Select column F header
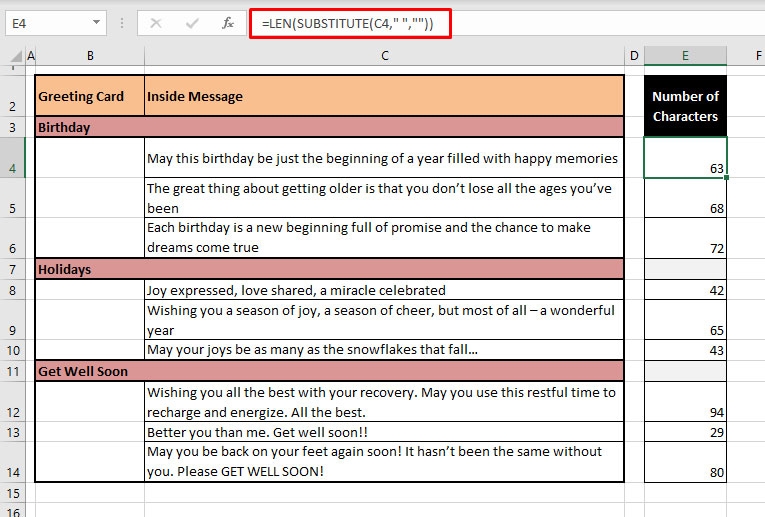Screen dimensions: 765x517 (746, 56)
